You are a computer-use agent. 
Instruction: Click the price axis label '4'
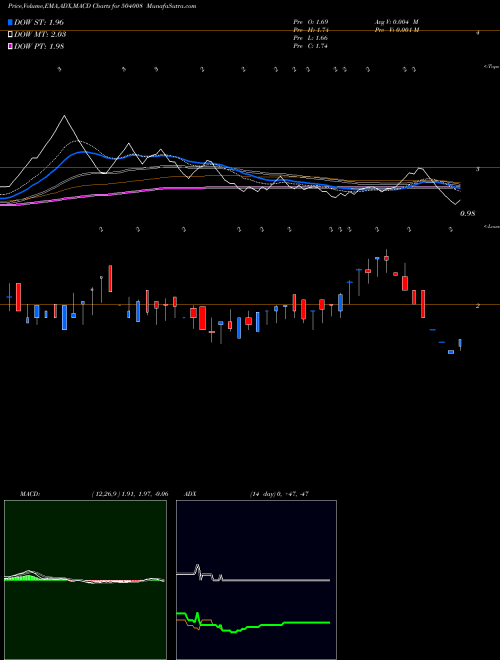(x=477, y=32)
